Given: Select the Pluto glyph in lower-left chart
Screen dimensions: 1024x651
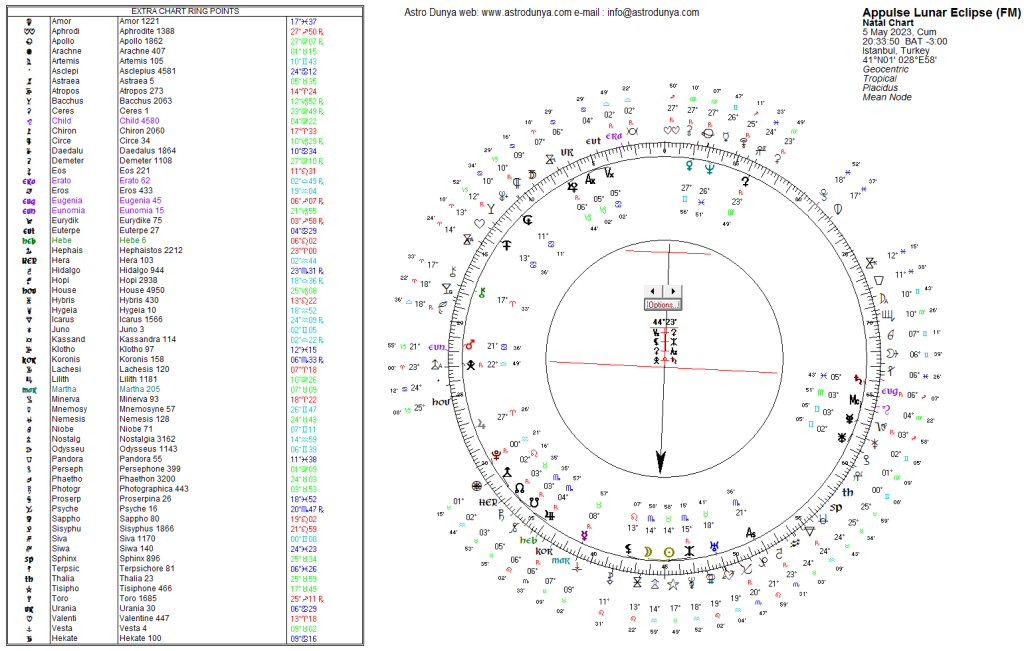Looking at the screenshot, I should coord(497,454).
